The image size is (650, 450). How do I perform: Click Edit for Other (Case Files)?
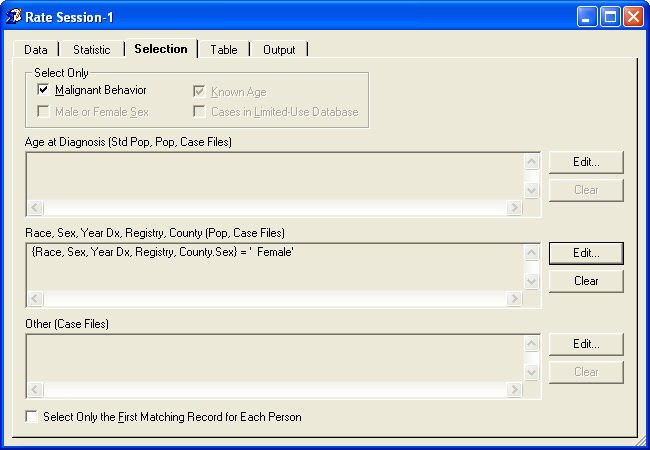[x=586, y=344]
